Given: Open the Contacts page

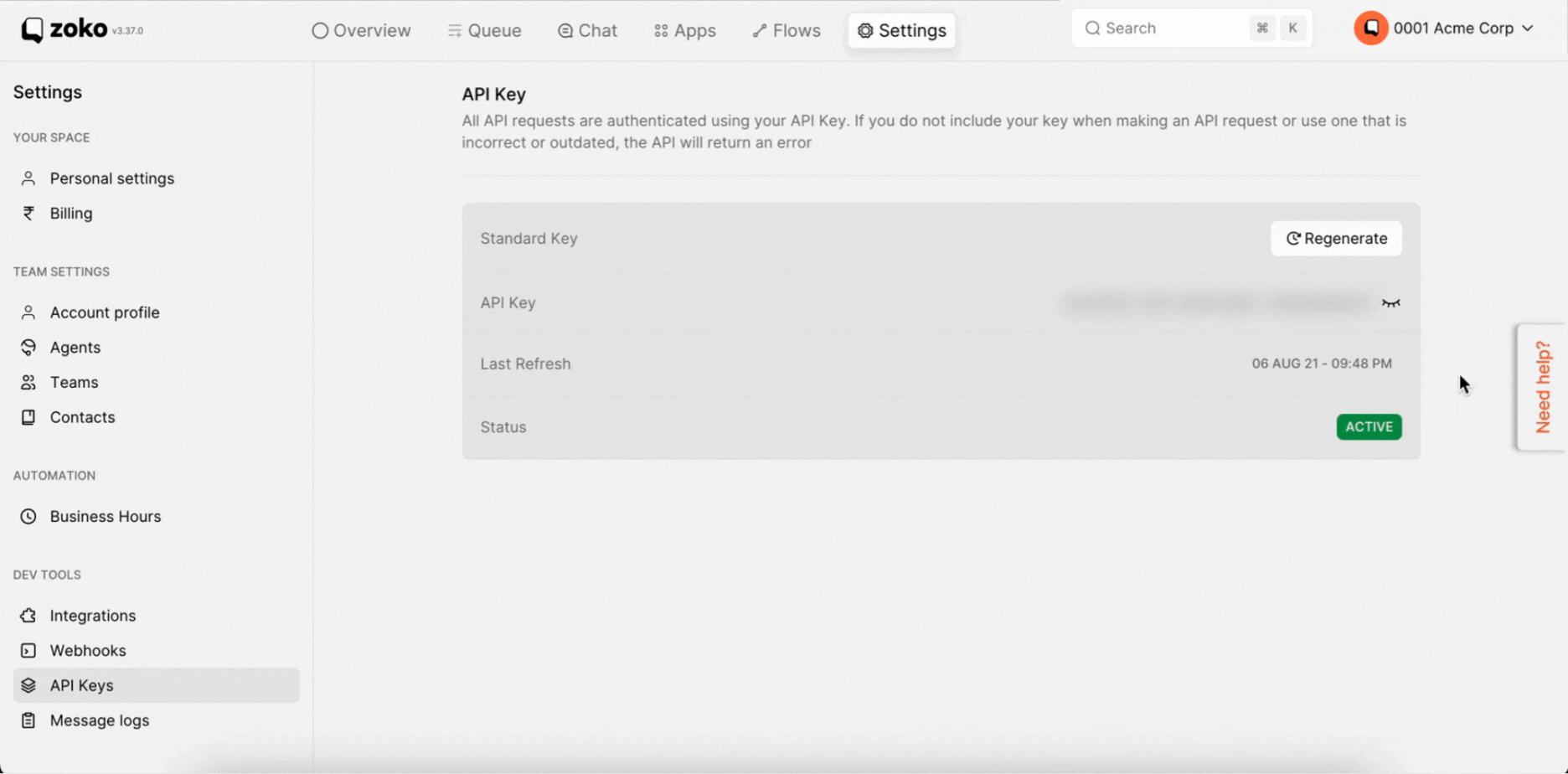Looking at the screenshot, I should click(82, 418).
